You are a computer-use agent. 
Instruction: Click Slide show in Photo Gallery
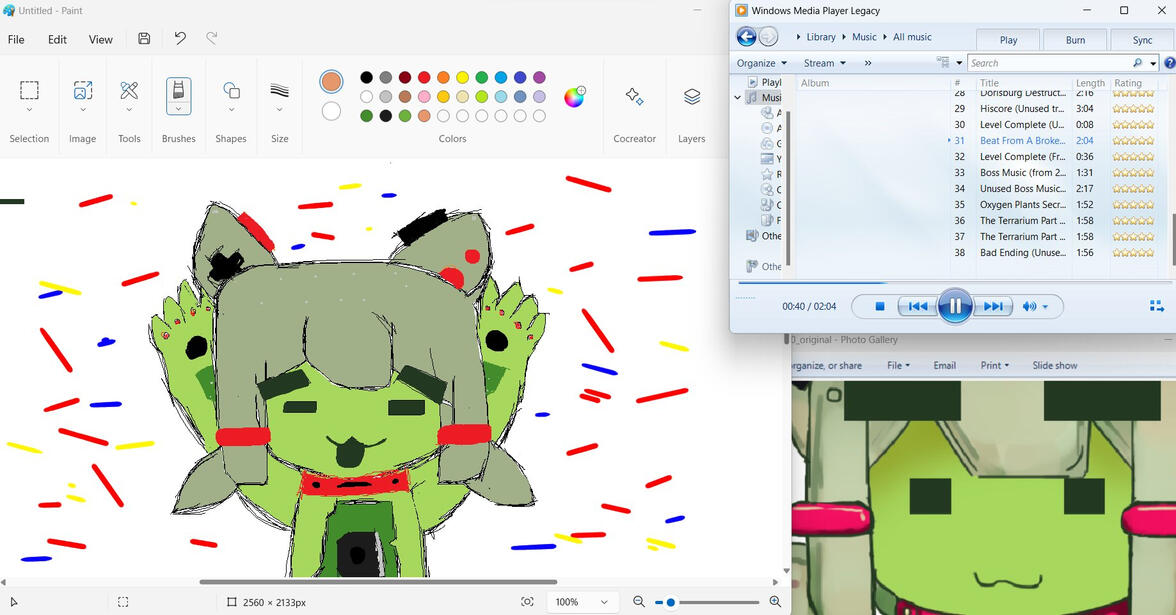click(1054, 366)
